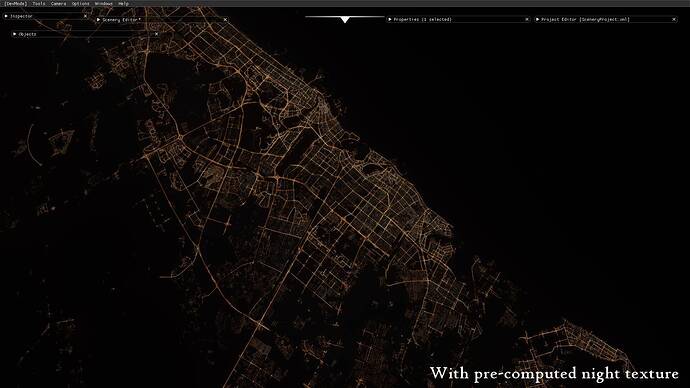Click the Scenery Editor panel title

[x=121, y=20]
